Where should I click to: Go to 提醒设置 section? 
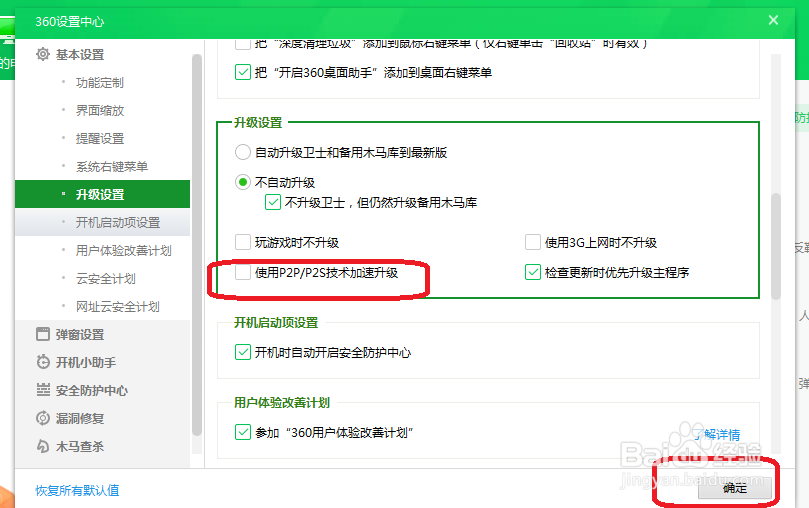(102, 138)
